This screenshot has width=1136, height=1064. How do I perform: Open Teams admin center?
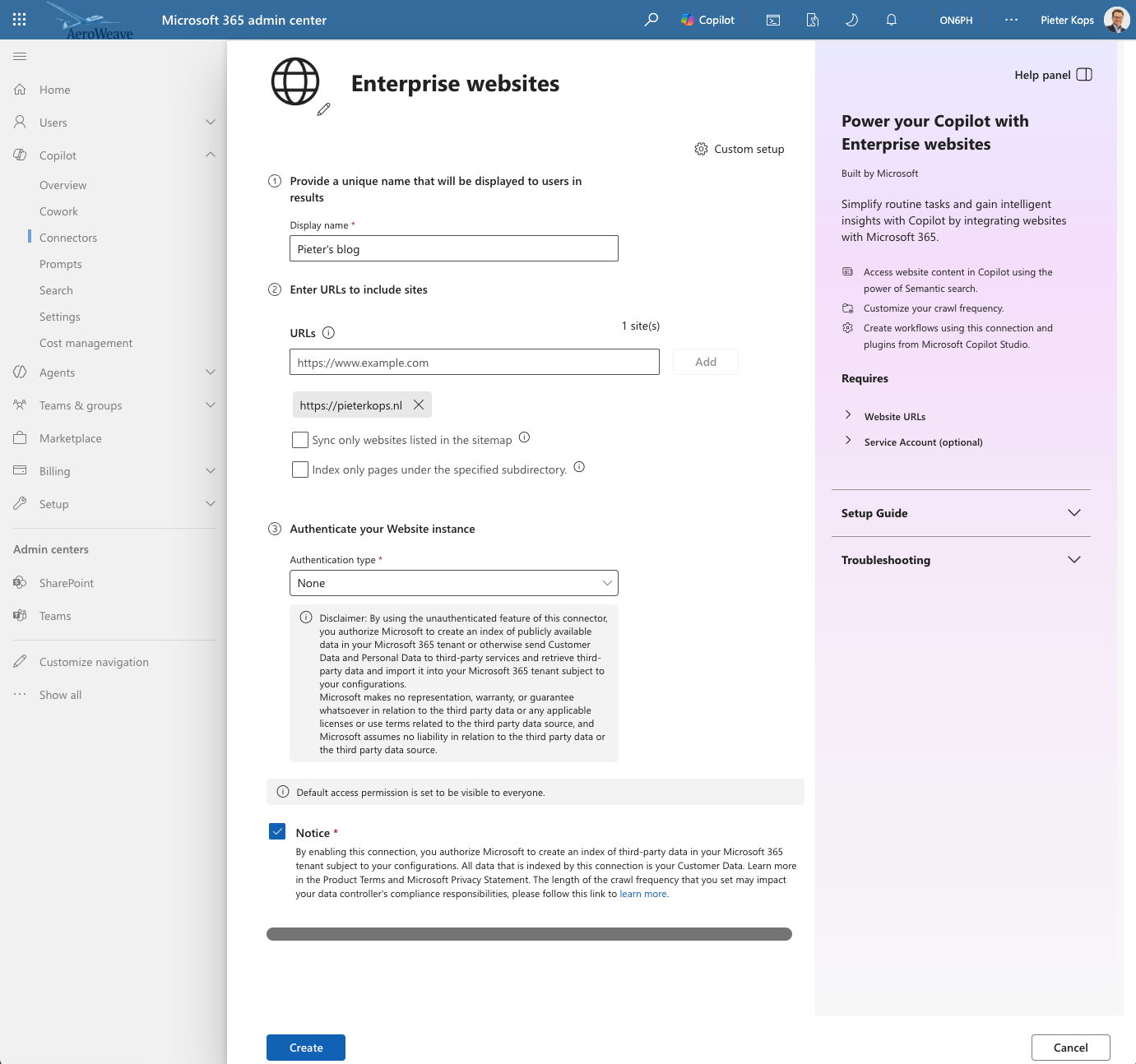tap(55, 616)
